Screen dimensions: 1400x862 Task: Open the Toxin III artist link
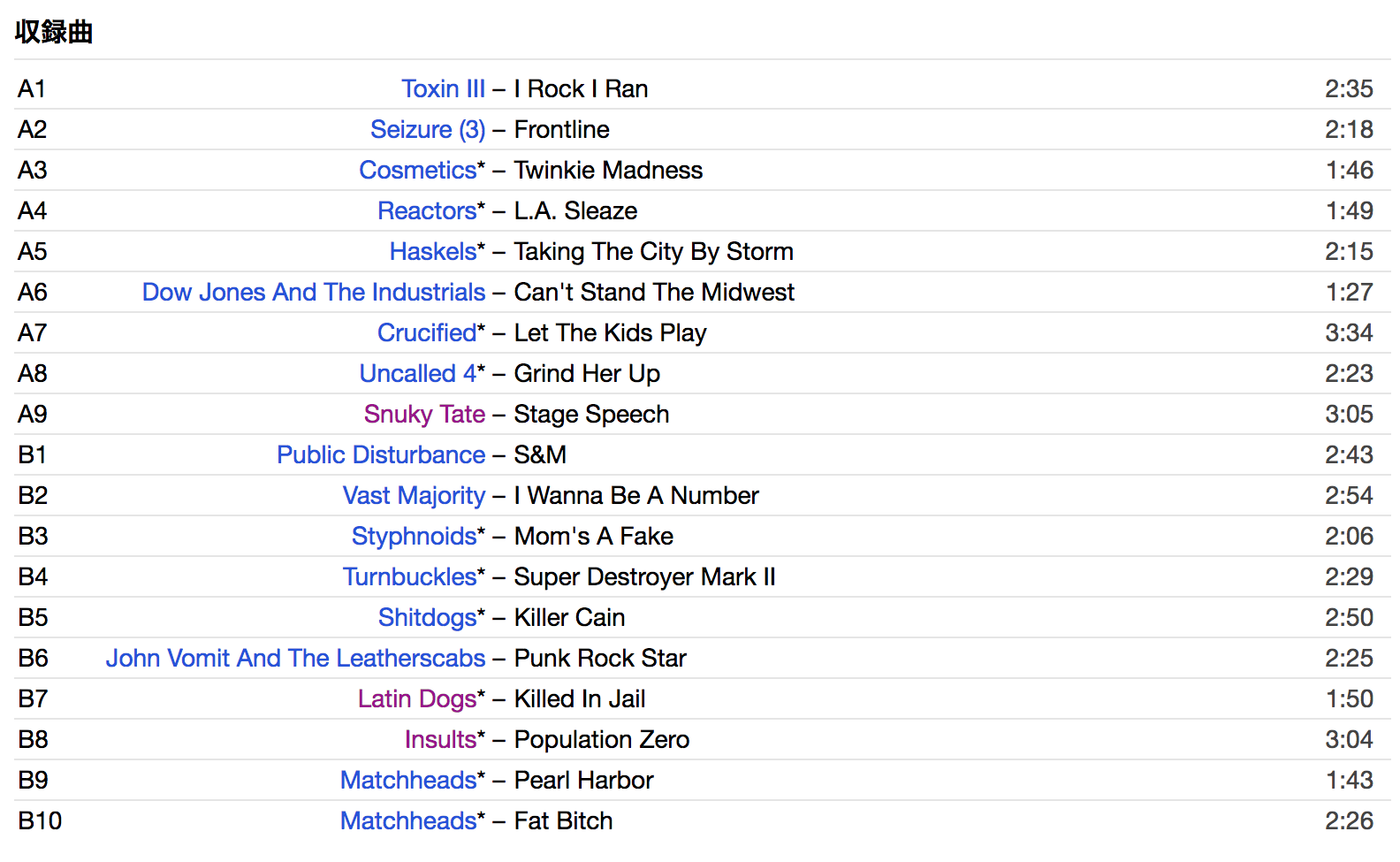tap(443, 89)
